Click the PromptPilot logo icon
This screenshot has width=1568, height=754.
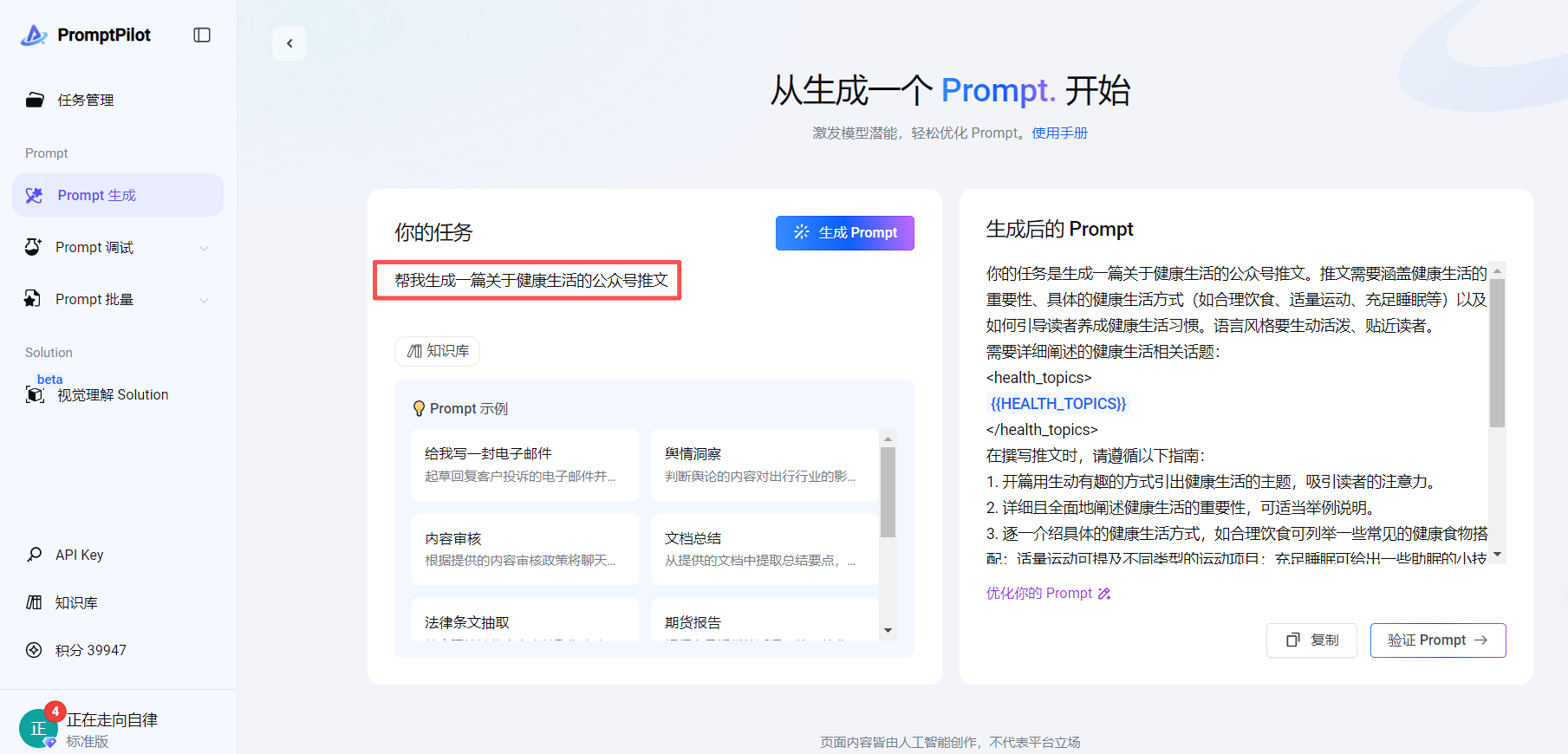[x=34, y=35]
